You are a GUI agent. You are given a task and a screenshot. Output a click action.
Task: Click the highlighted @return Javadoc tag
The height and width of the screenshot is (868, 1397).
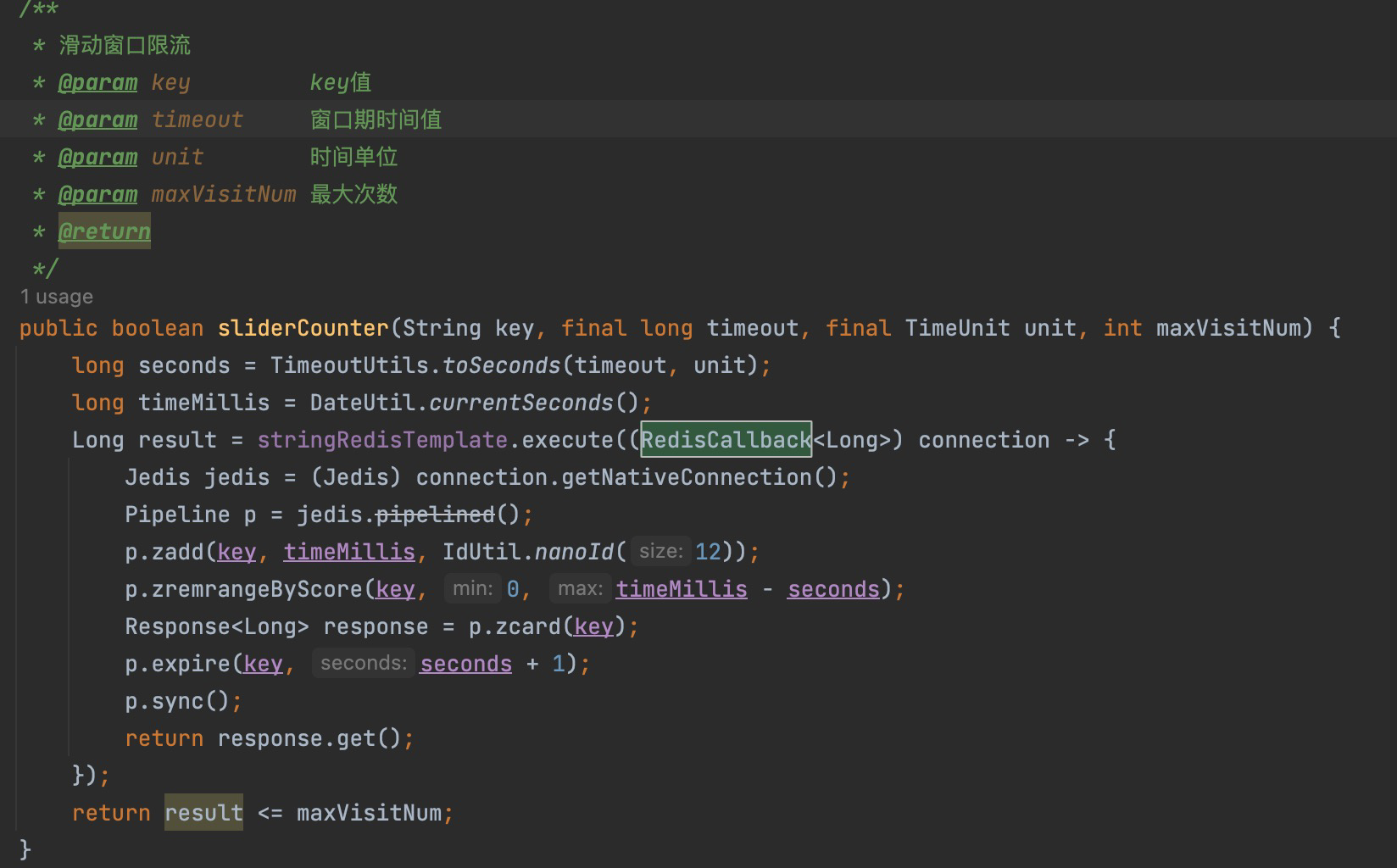(x=104, y=231)
